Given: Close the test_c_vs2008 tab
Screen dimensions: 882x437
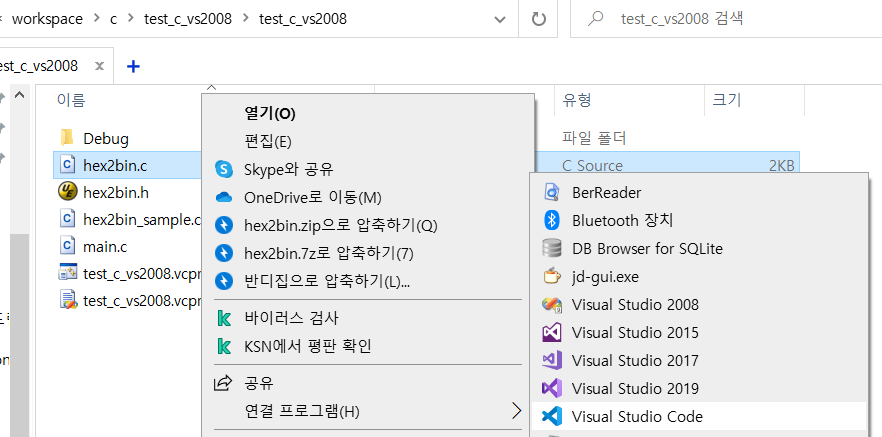Looking at the screenshot, I should (100, 66).
